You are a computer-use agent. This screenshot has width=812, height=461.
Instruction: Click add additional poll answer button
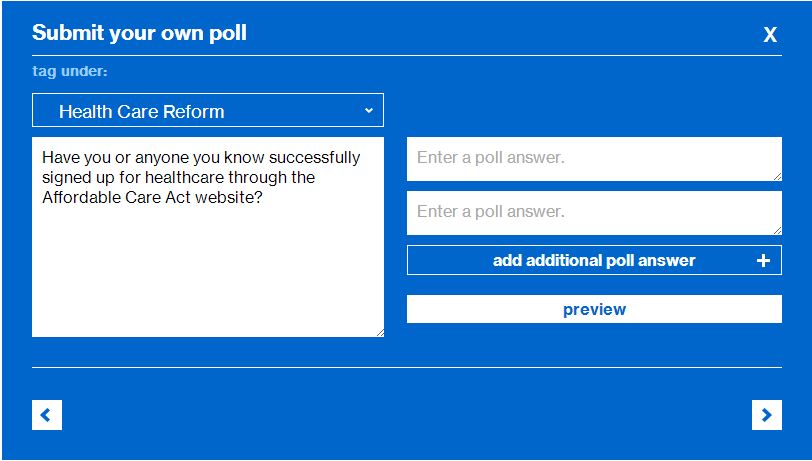(x=593, y=261)
